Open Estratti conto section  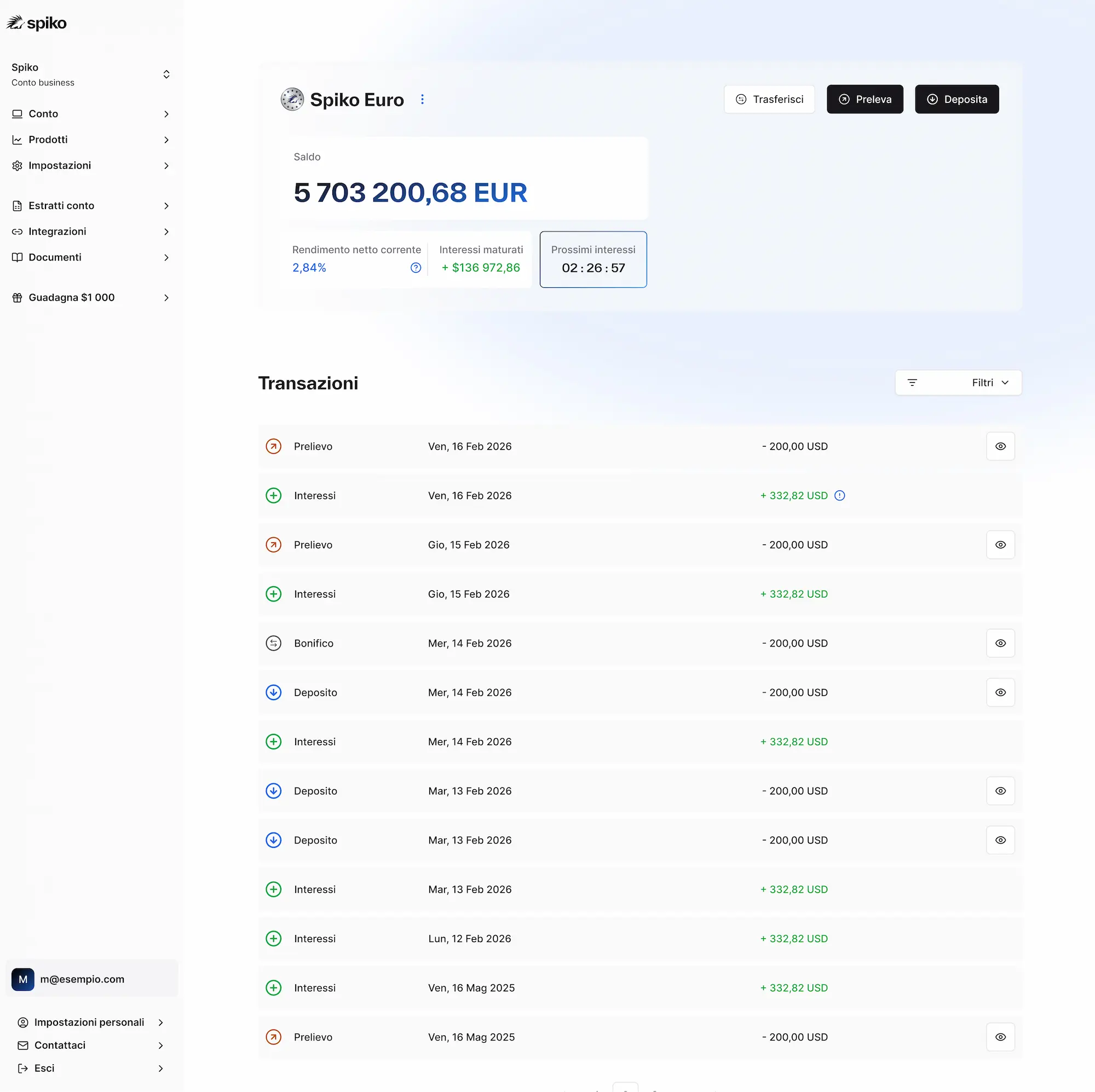click(91, 206)
